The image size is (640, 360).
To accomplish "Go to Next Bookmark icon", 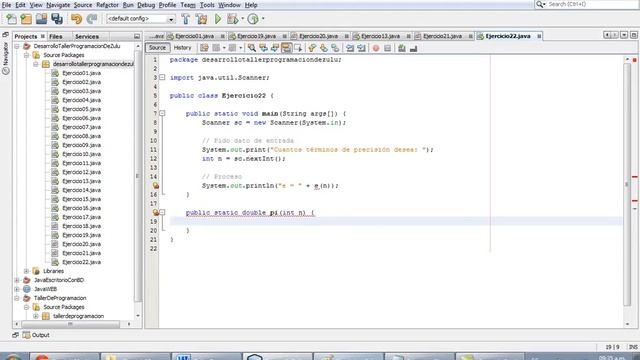I will [x=324, y=48].
